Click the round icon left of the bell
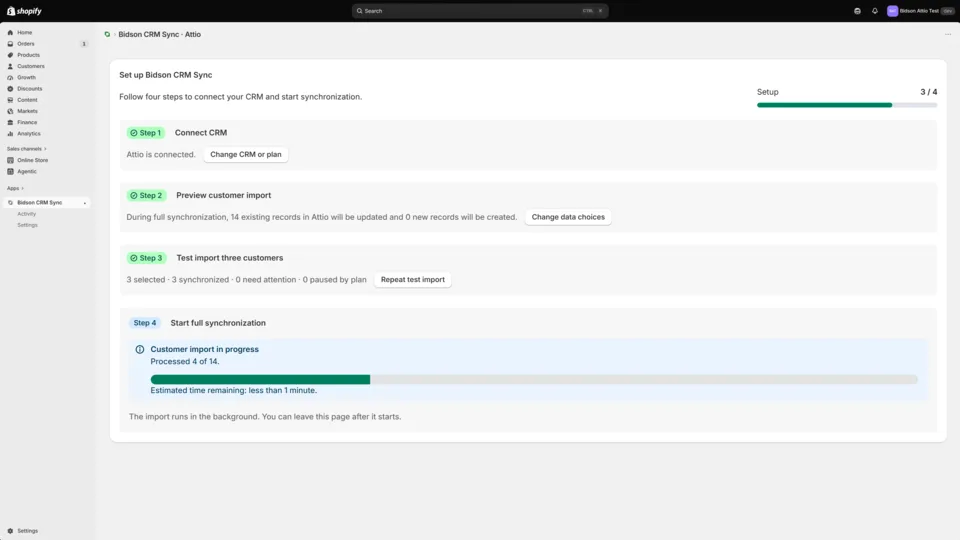 click(857, 11)
